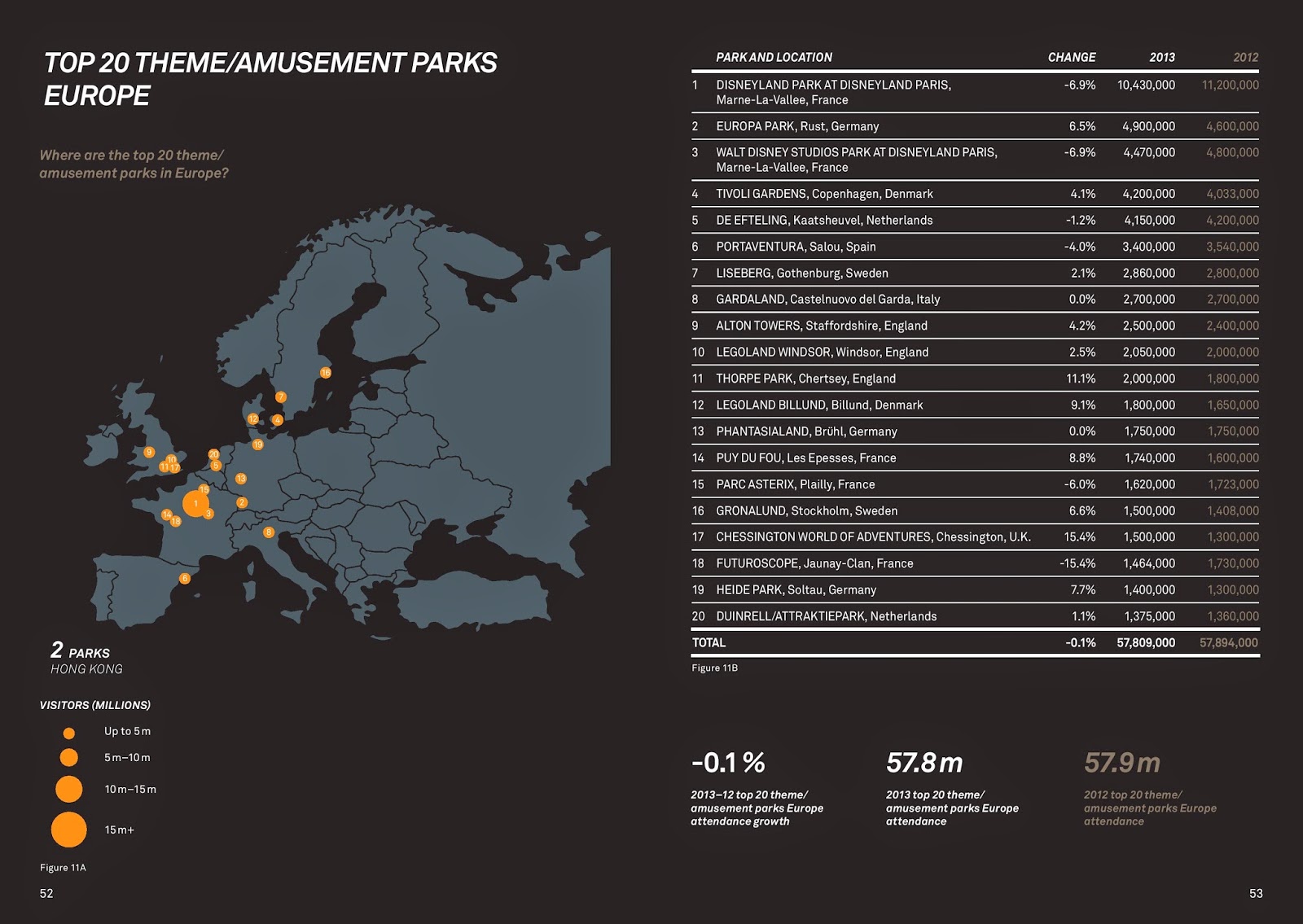Click the 'Up to 5m' legend circle

(x=69, y=734)
